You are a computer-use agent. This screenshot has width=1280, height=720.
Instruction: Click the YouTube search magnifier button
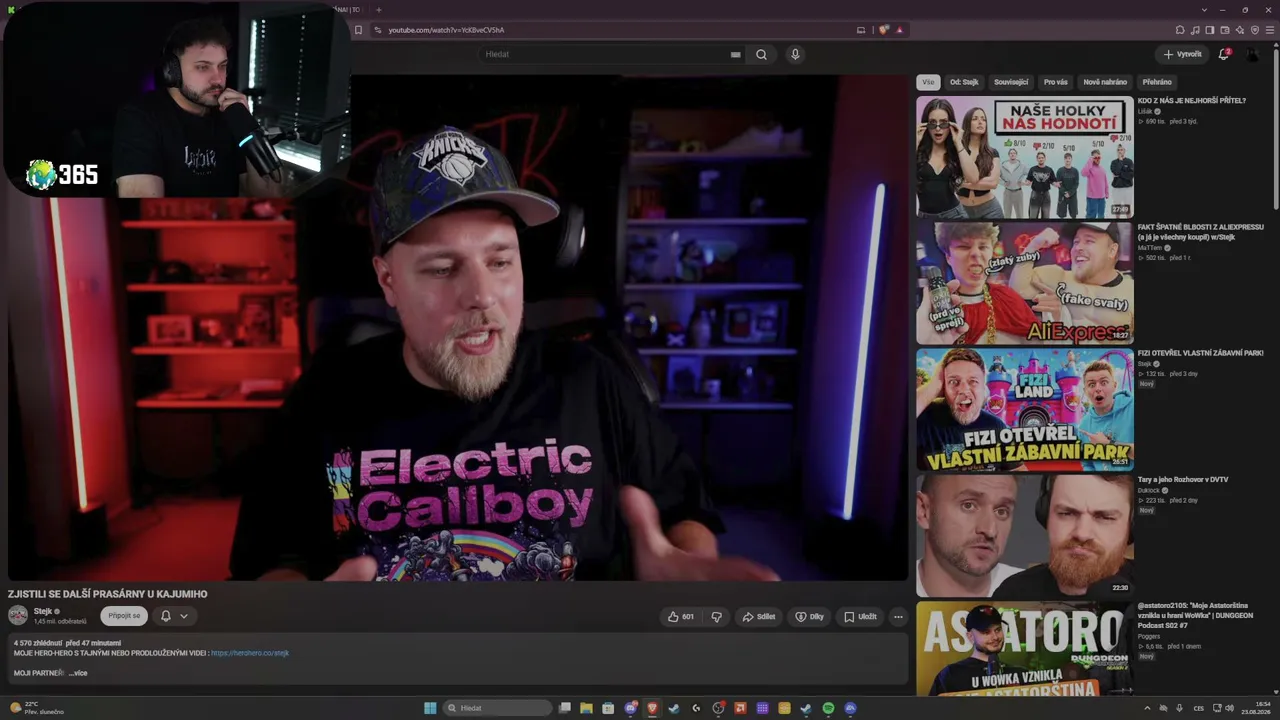(761, 54)
